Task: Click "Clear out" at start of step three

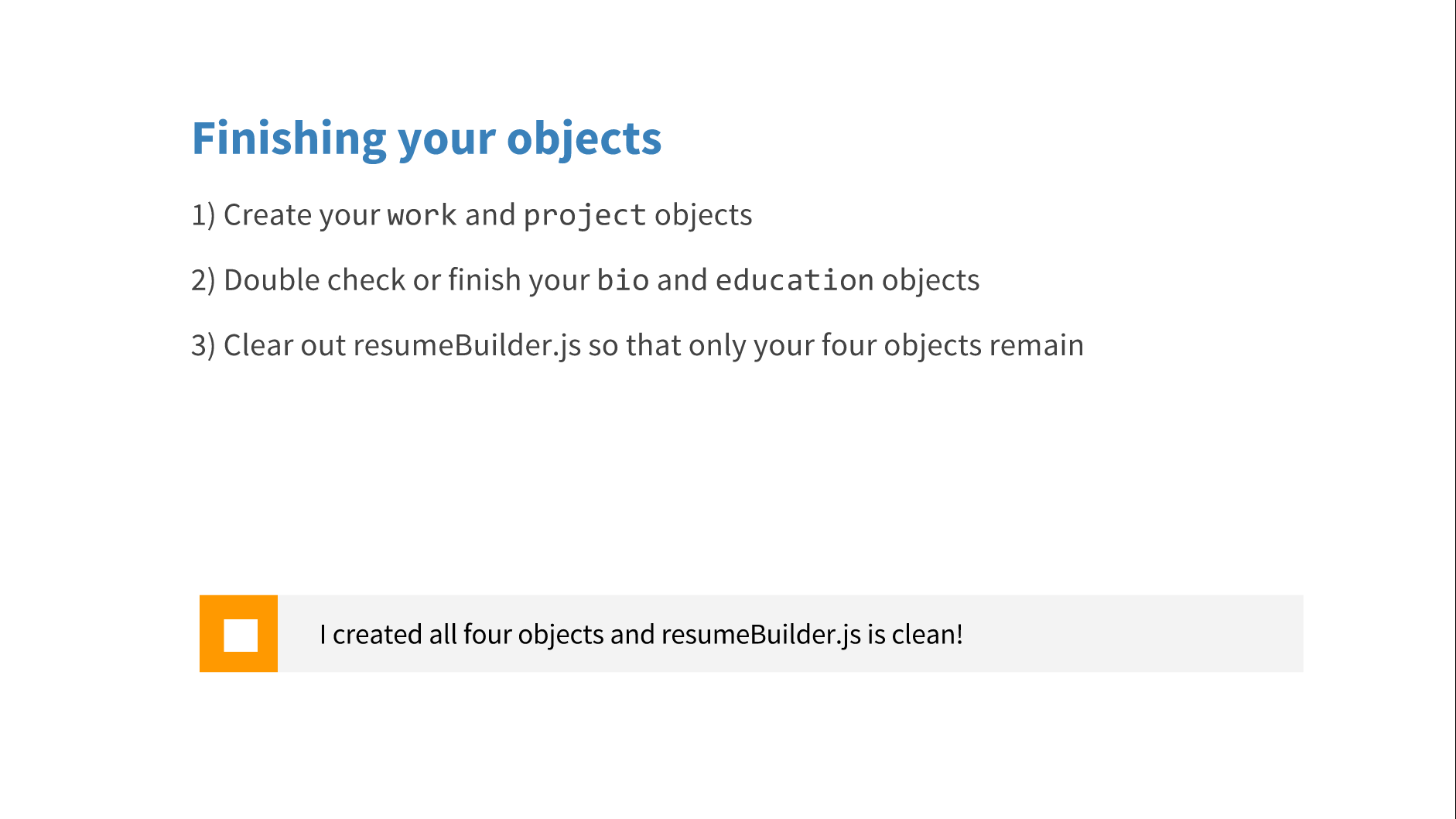Action: (x=284, y=345)
